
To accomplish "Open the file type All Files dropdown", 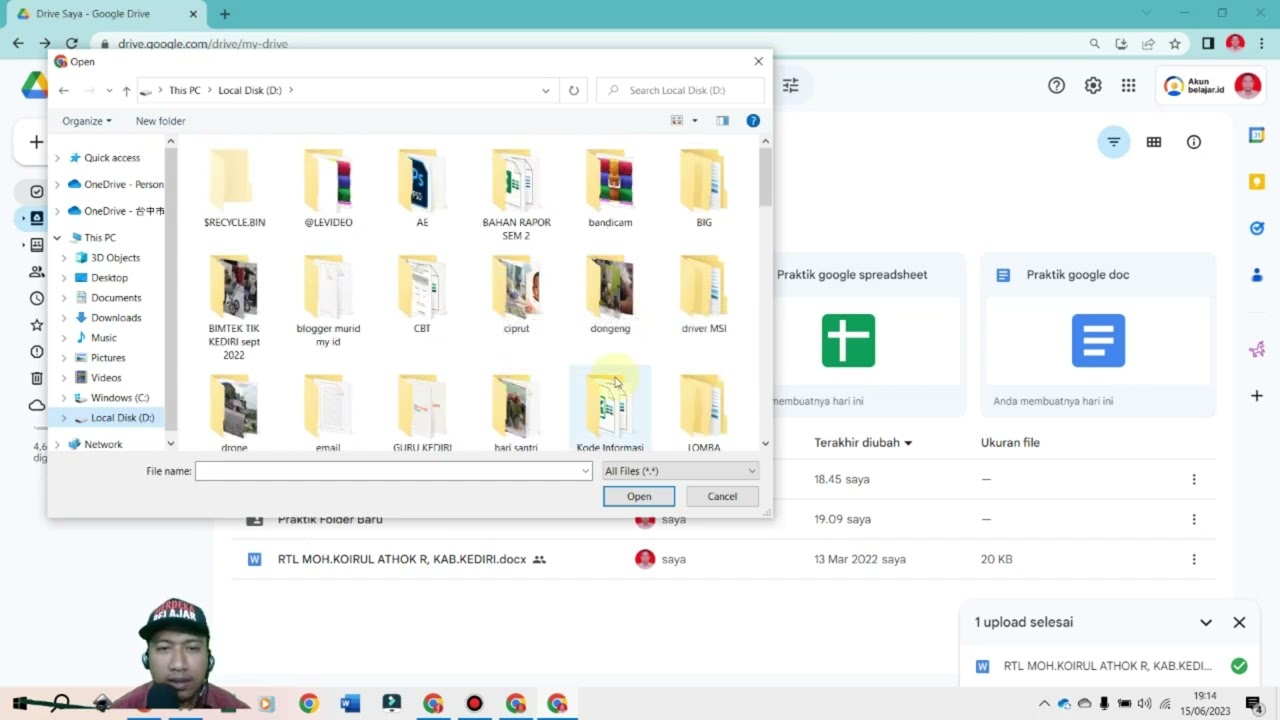I will 679,471.
